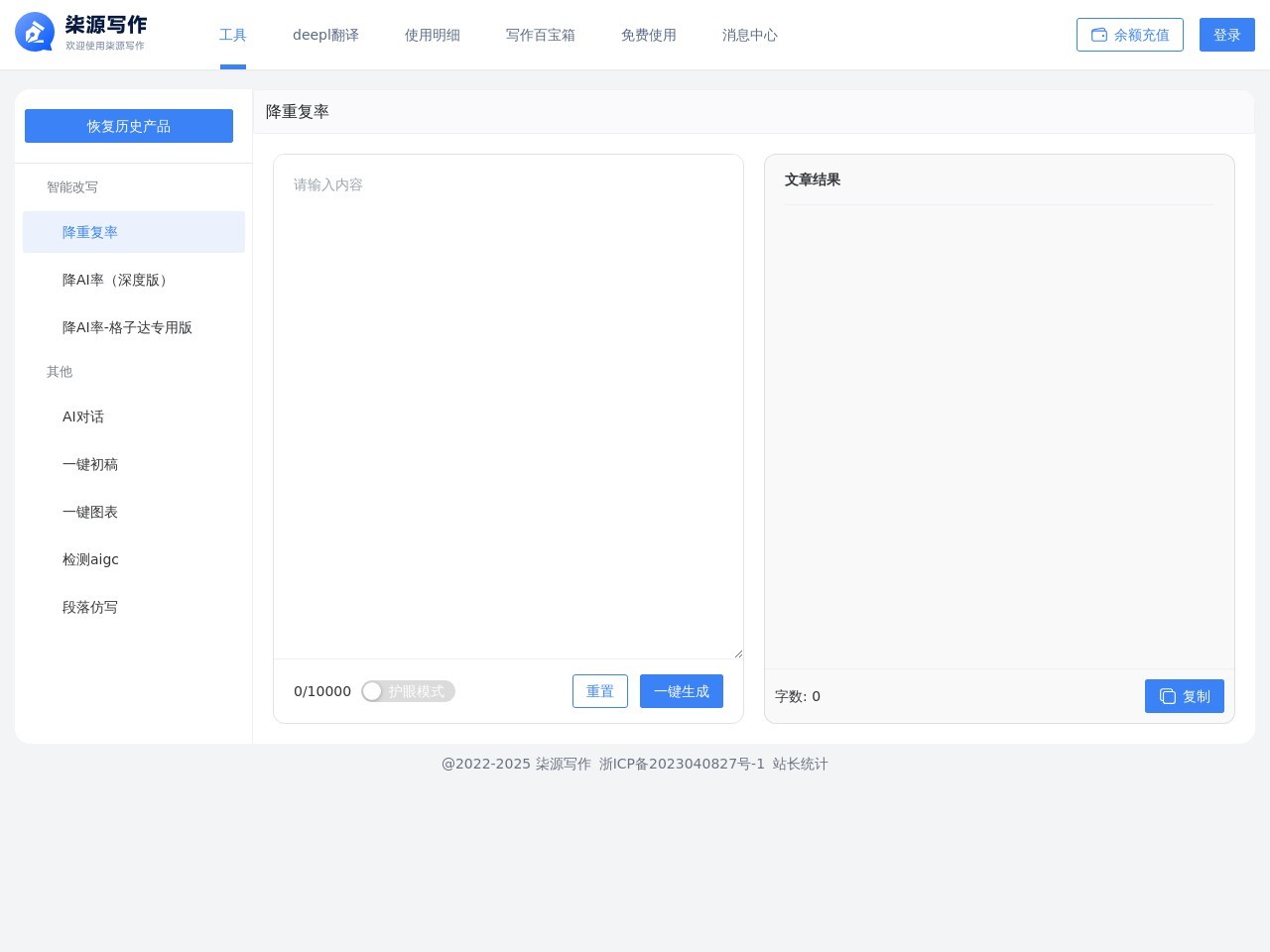Click the 一键生成 button
The height and width of the screenshot is (952, 1270).
coord(682,691)
